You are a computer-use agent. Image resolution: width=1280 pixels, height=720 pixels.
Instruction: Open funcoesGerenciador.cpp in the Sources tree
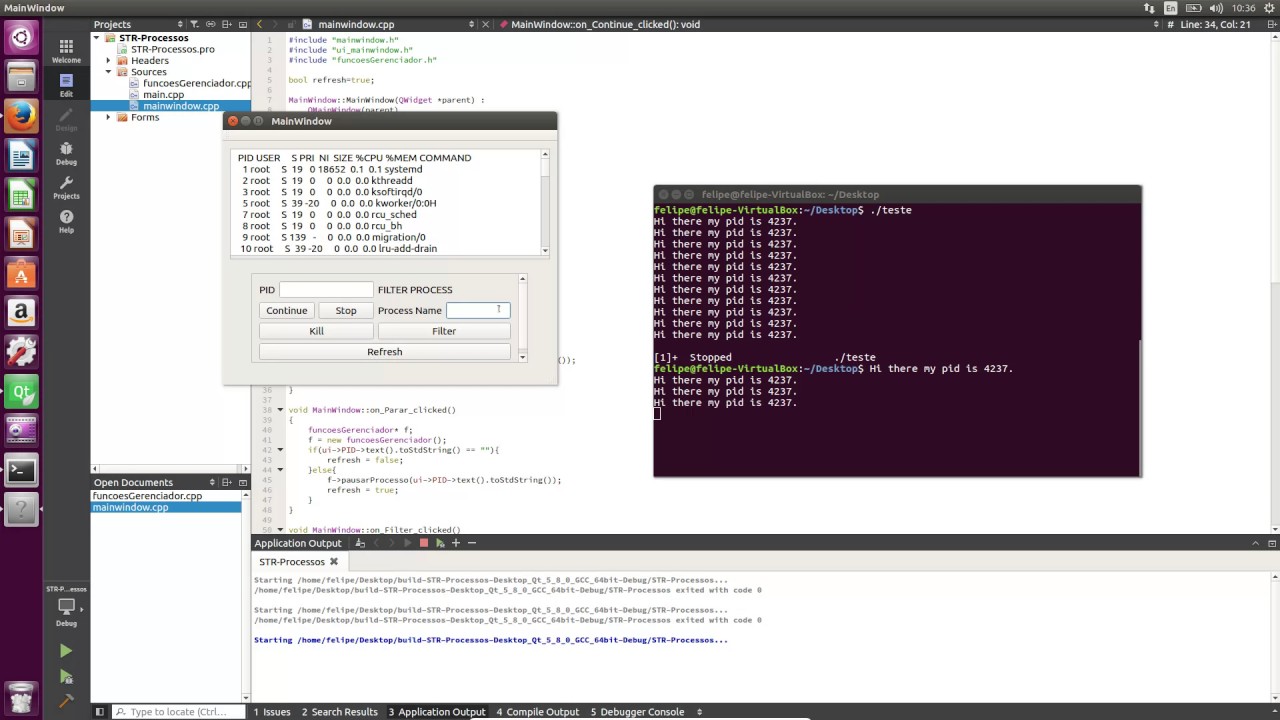click(197, 84)
